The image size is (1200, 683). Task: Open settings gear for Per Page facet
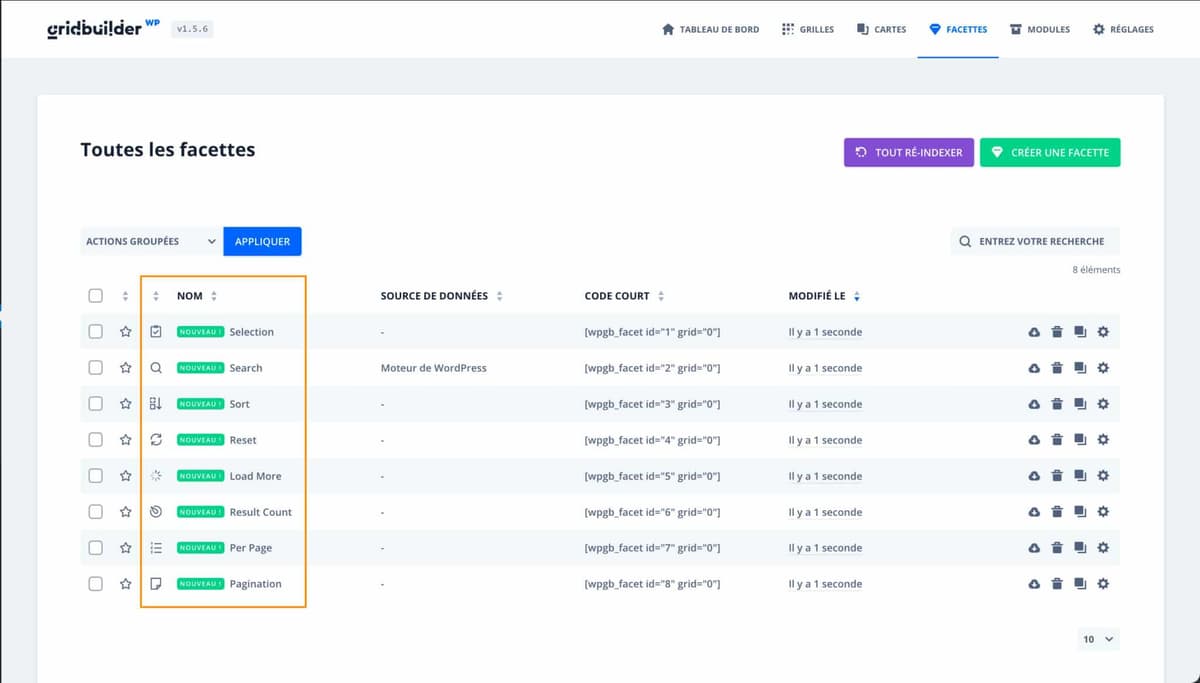coord(1103,548)
